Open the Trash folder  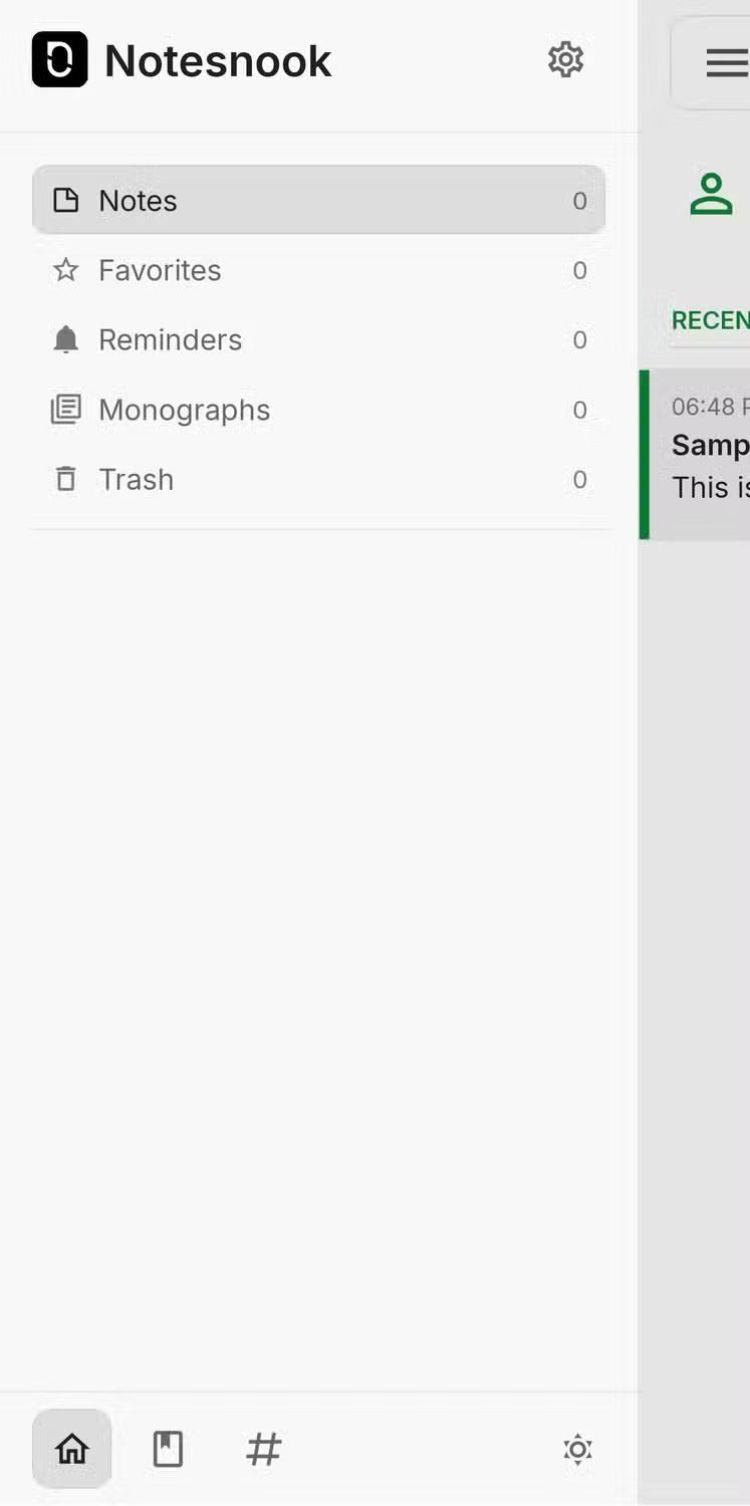click(136, 480)
